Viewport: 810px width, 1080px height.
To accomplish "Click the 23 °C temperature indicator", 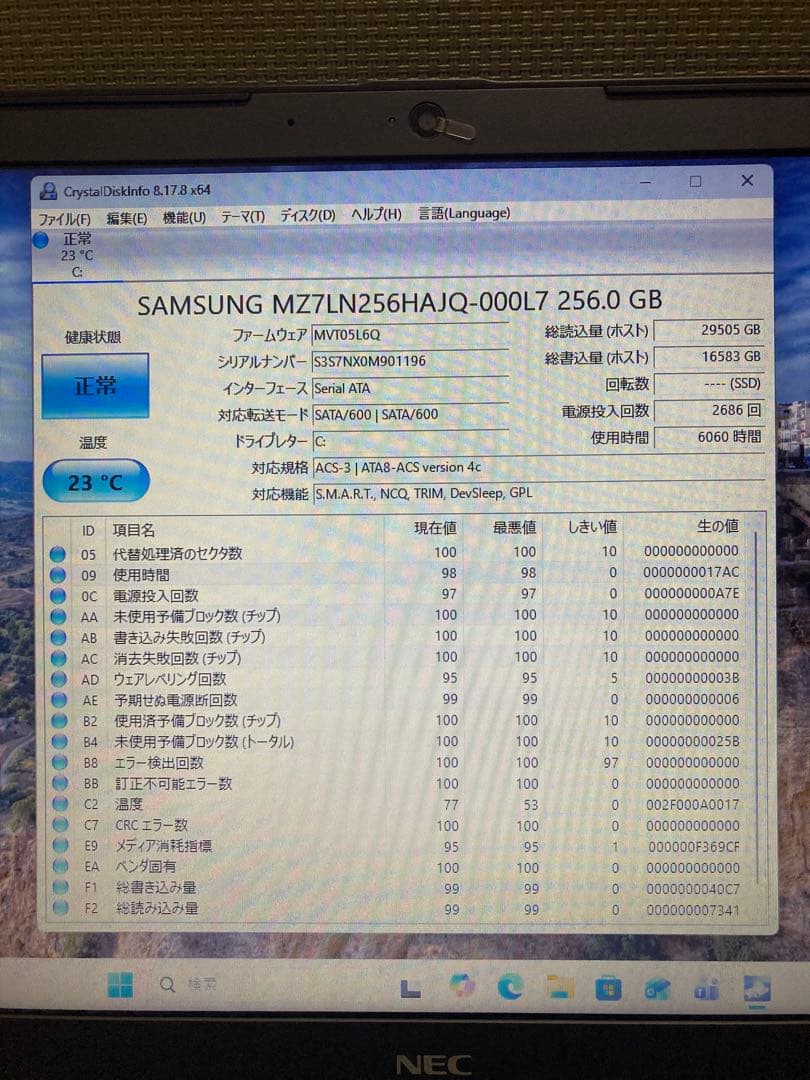I will click(x=95, y=481).
